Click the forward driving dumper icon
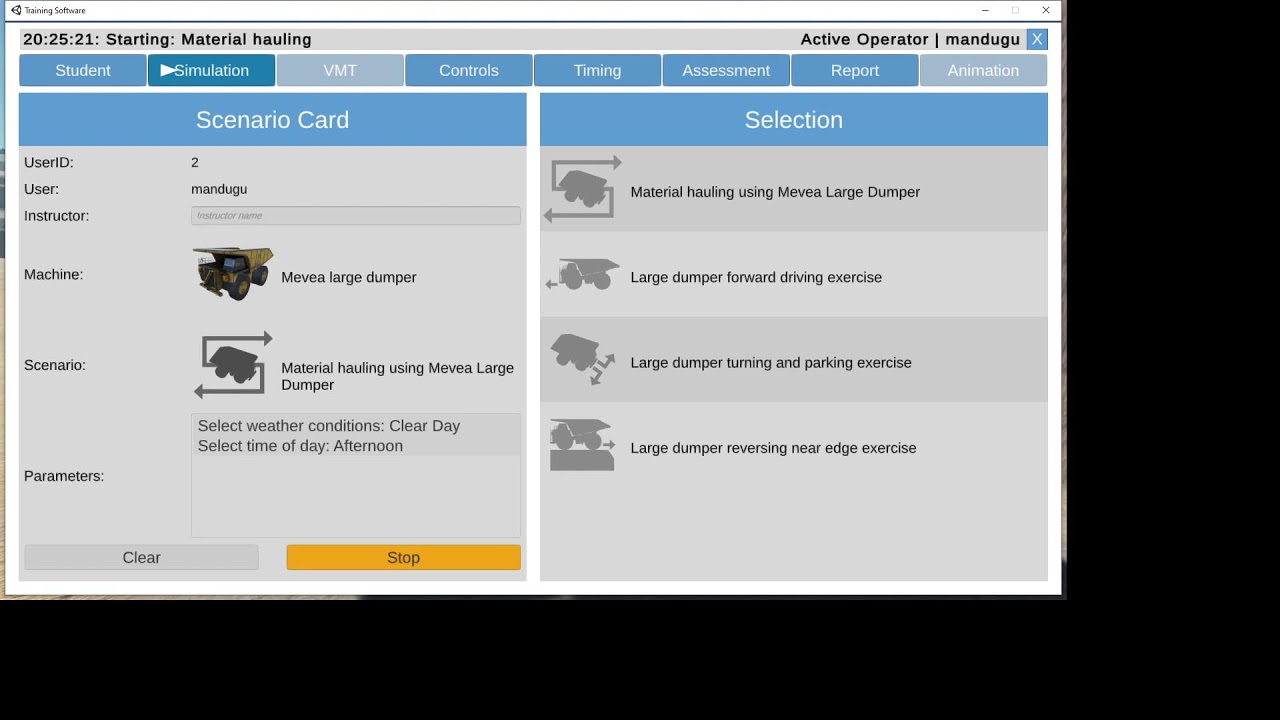 [583, 275]
